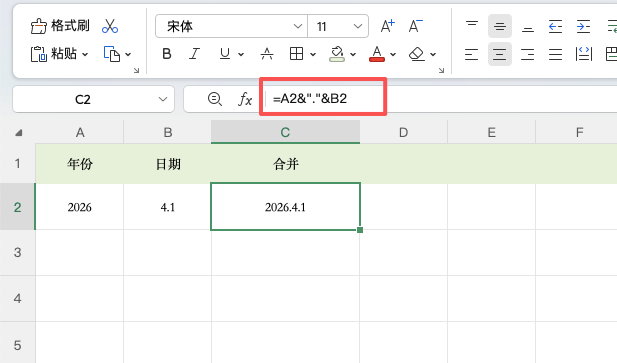Justify text alignment icon
Image resolution: width=617 pixels, height=363 pixels.
click(x=555, y=54)
